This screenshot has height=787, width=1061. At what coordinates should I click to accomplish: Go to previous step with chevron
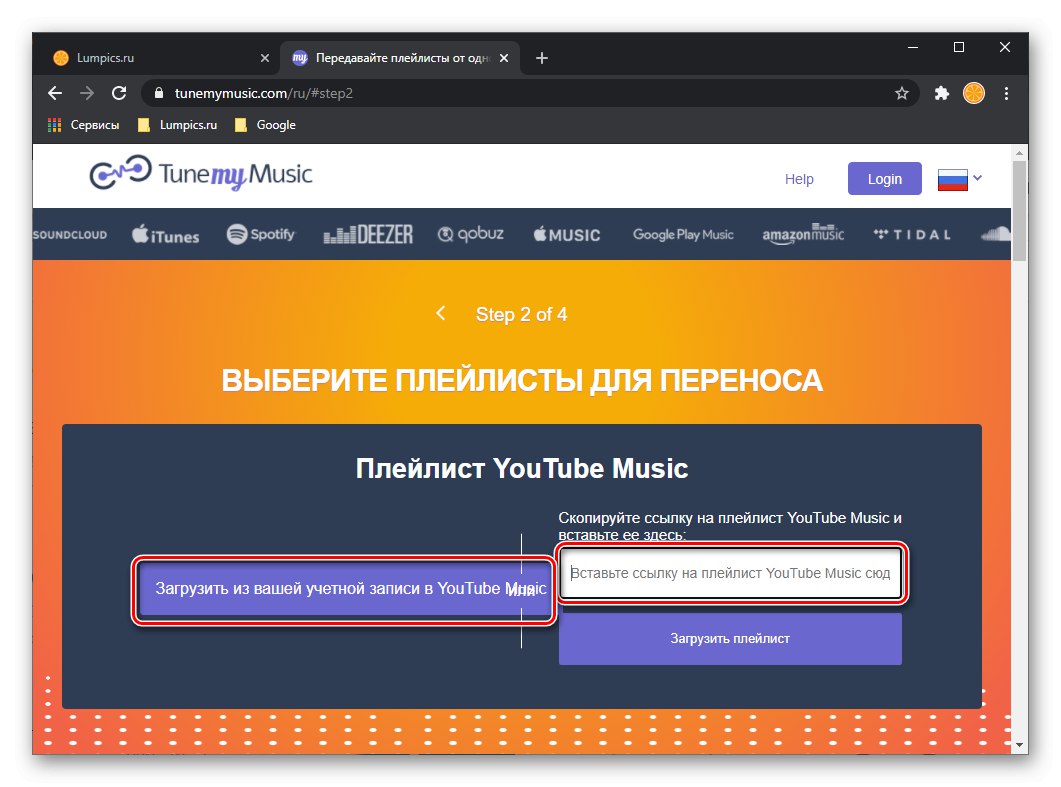[x=441, y=313]
